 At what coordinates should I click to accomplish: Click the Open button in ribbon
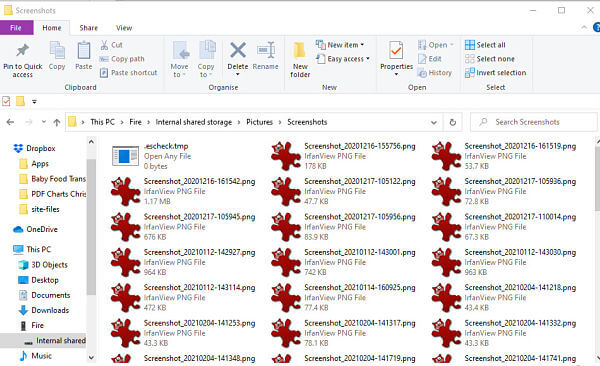pyautogui.click(x=436, y=45)
